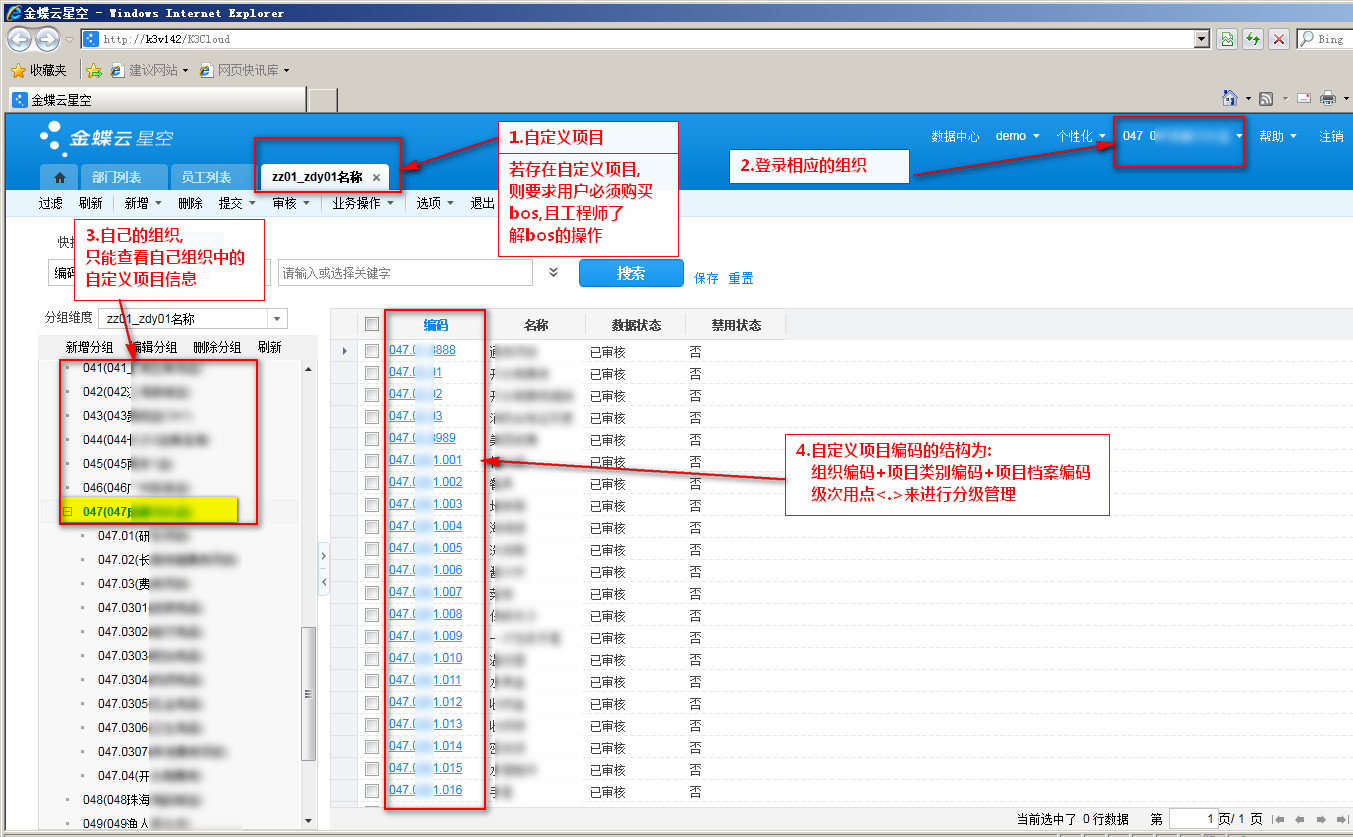Check the row with code ending 1.010
The height and width of the screenshot is (837, 1353).
click(372, 659)
